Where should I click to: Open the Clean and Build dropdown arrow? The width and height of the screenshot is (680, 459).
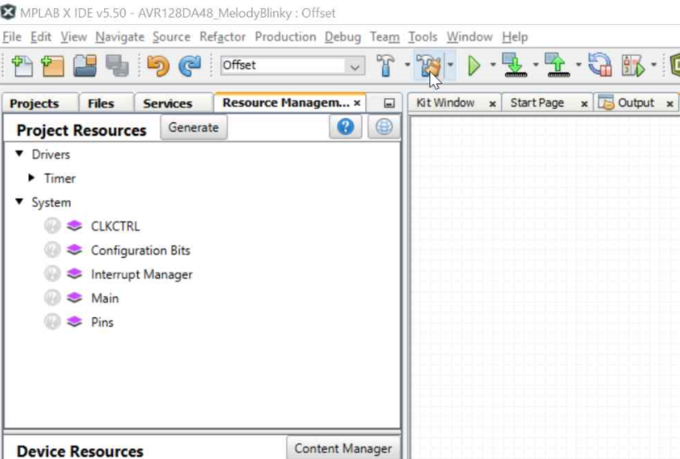(x=450, y=65)
